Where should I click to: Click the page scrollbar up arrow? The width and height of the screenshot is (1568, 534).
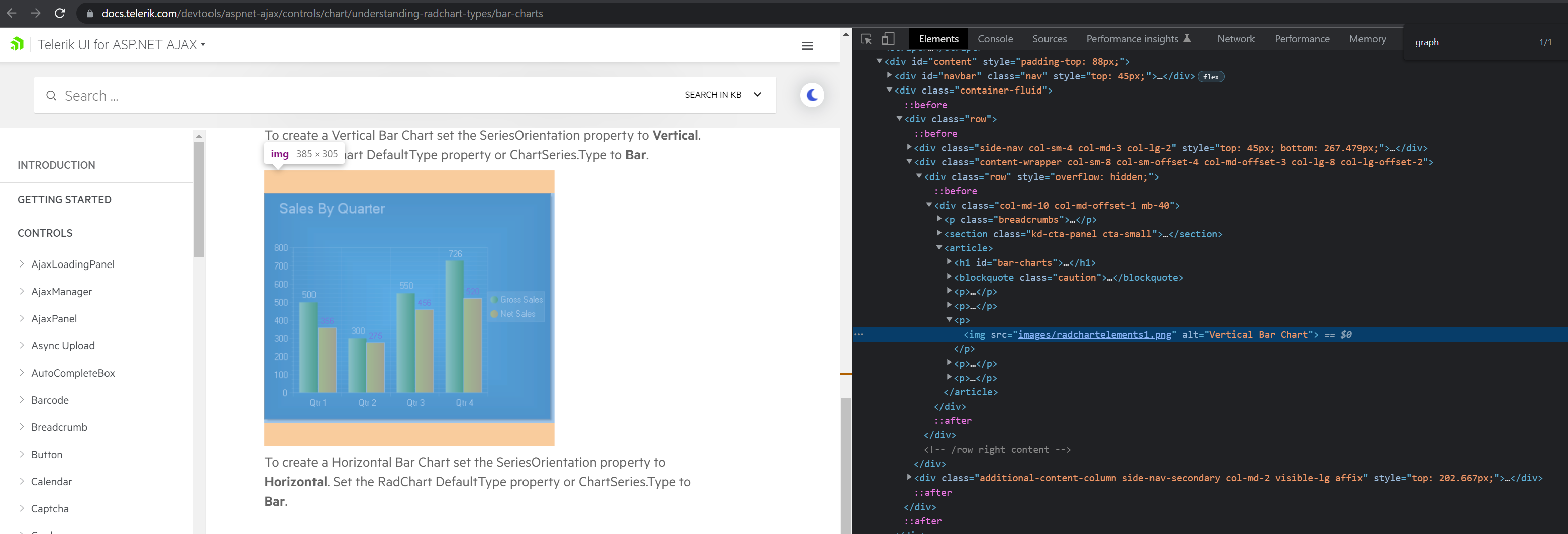click(x=846, y=34)
